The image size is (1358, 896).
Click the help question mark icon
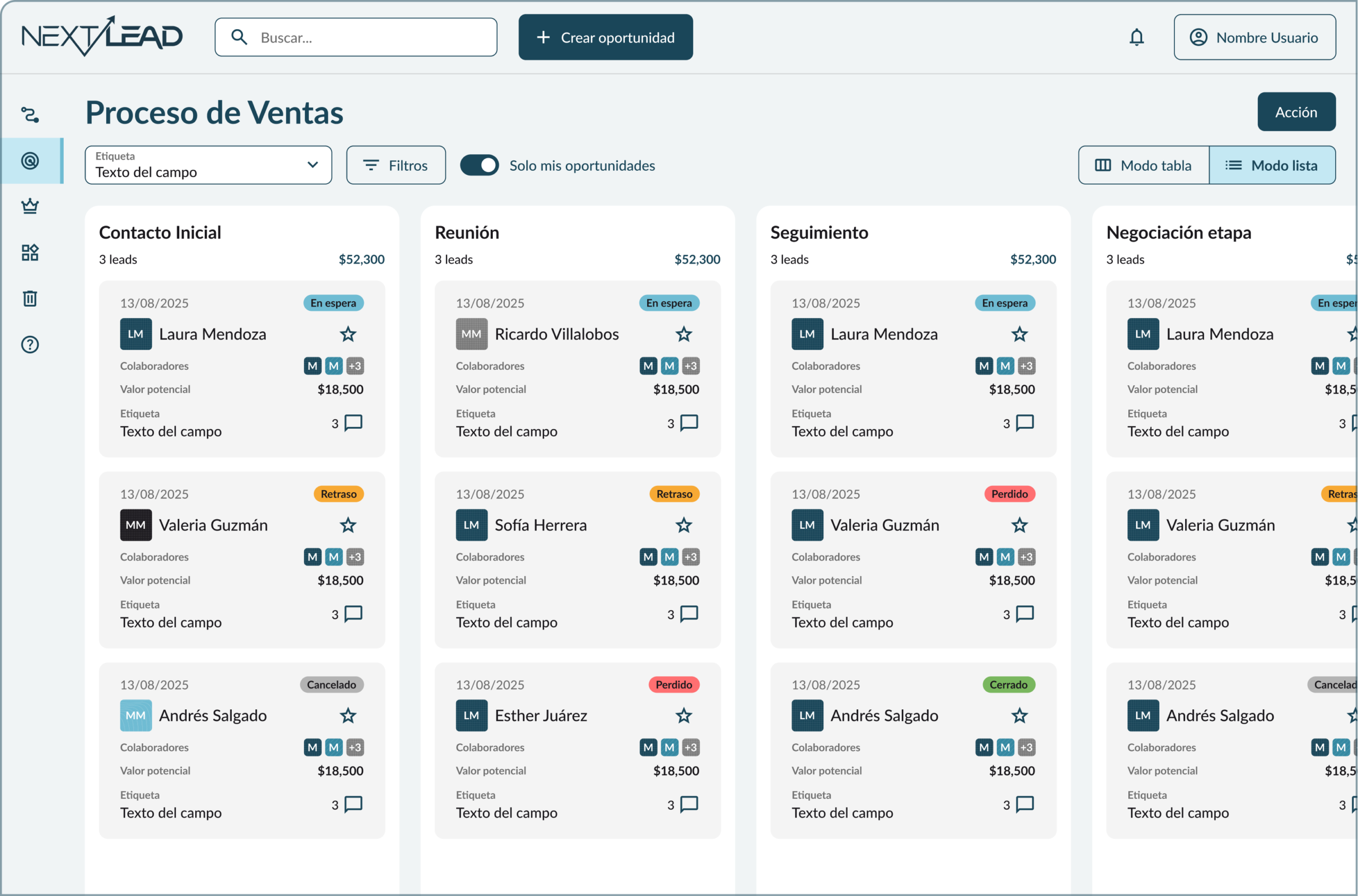click(x=29, y=344)
